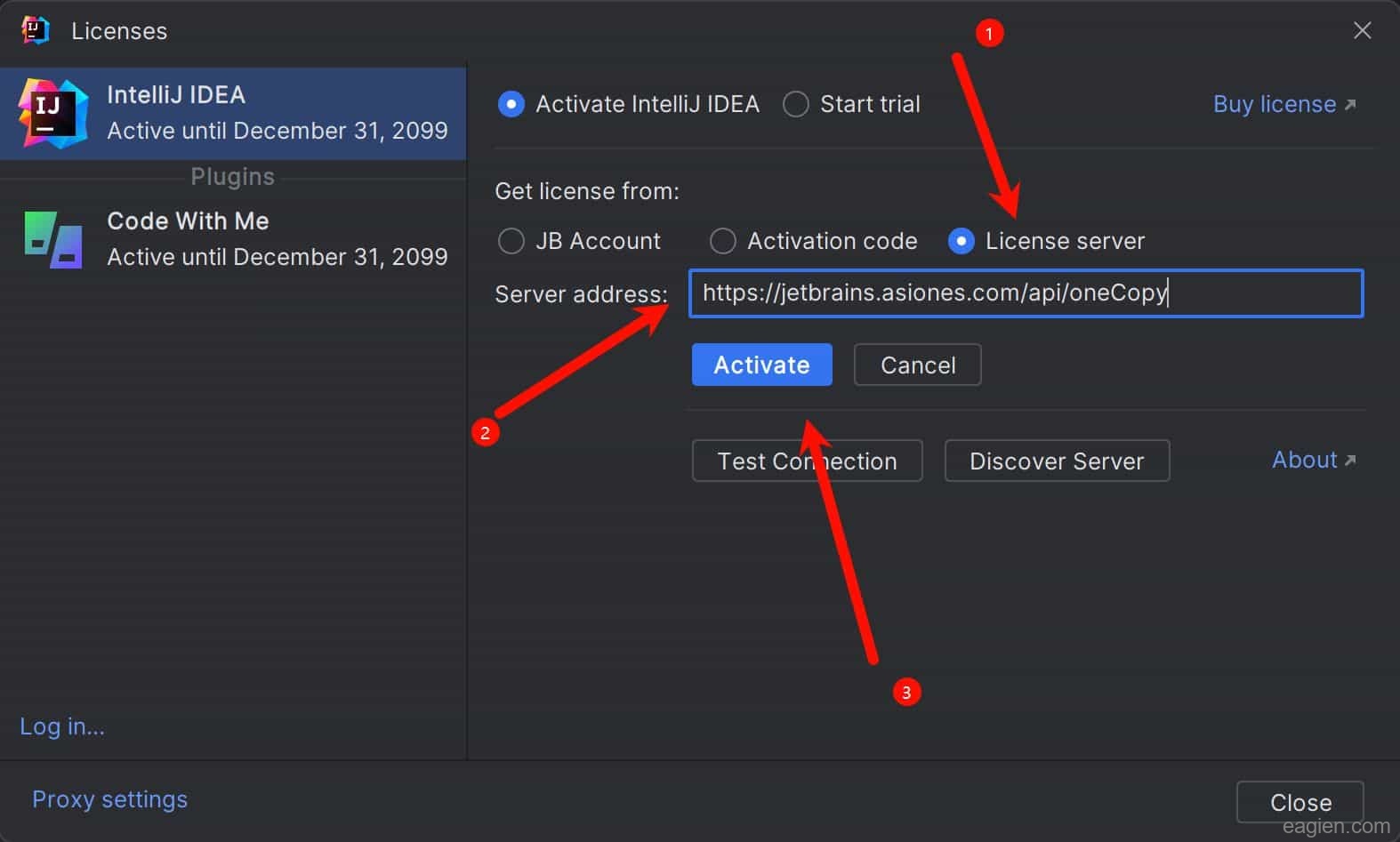This screenshot has height=842, width=1400.
Task: Click the Close button at bottom right
Action: click(1299, 802)
